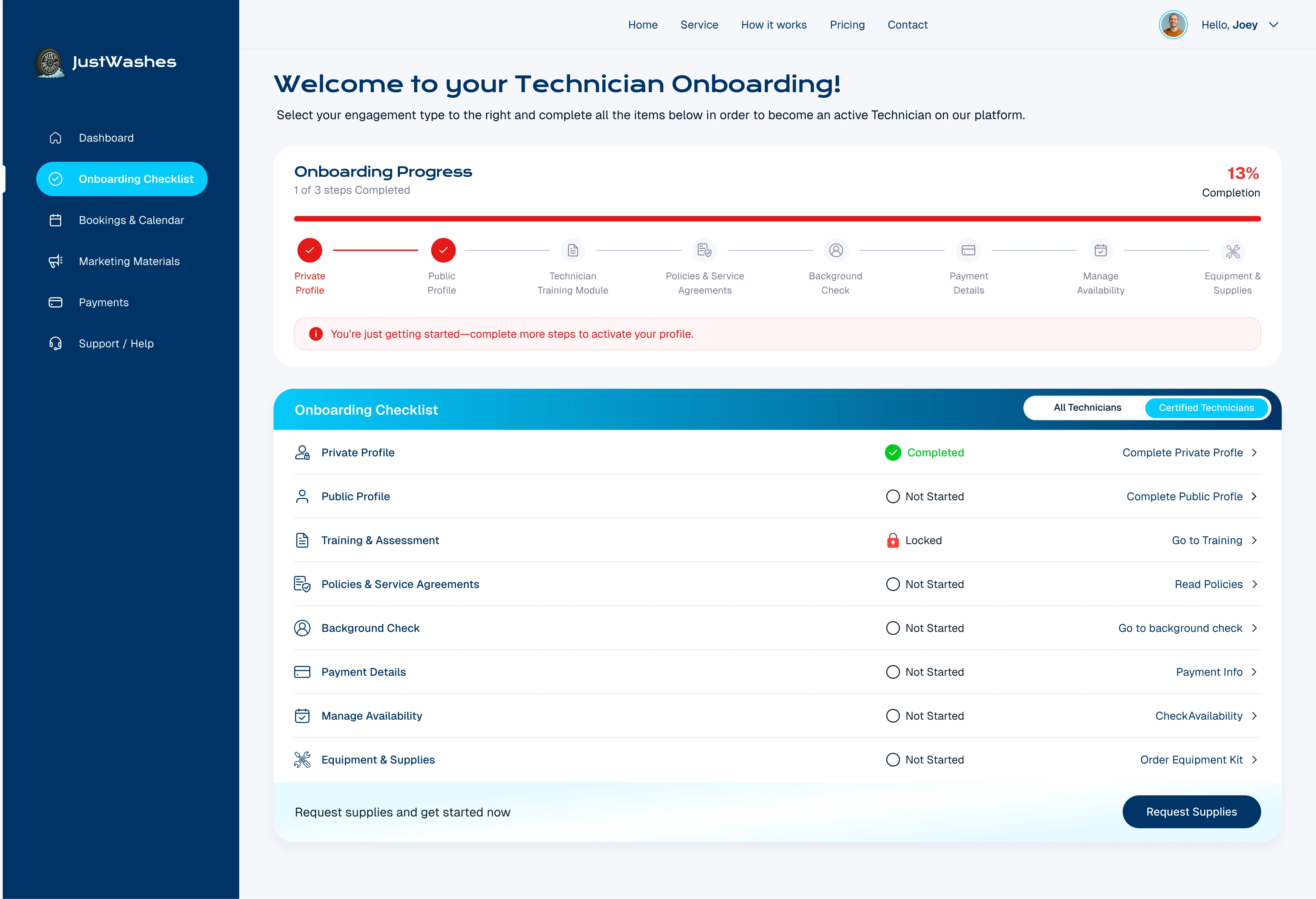The width and height of the screenshot is (1316, 899).
Task: Click the Payment Details step icon
Action: point(968,250)
